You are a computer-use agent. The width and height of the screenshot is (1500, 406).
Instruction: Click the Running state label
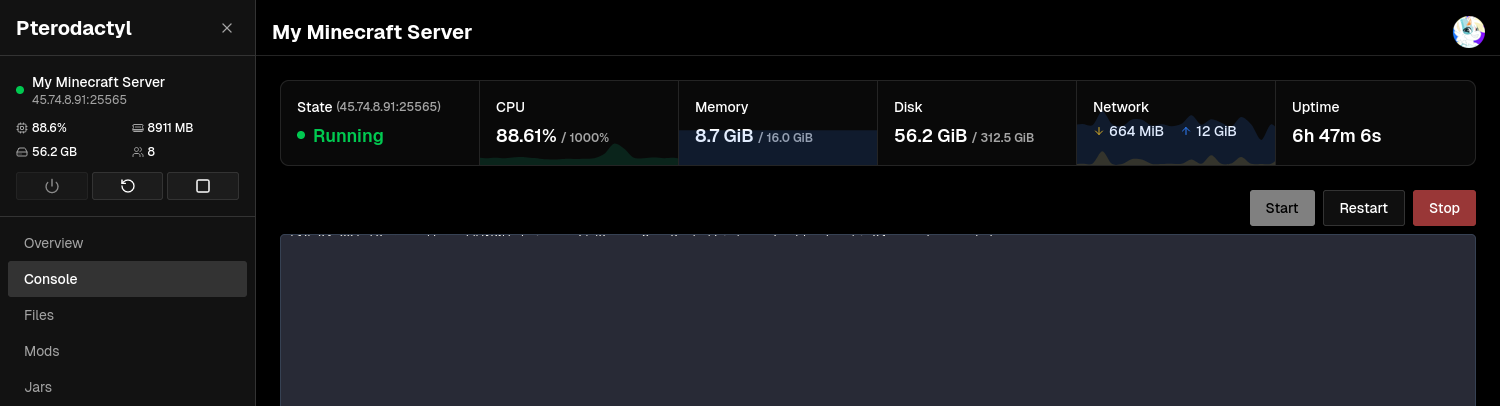348,136
